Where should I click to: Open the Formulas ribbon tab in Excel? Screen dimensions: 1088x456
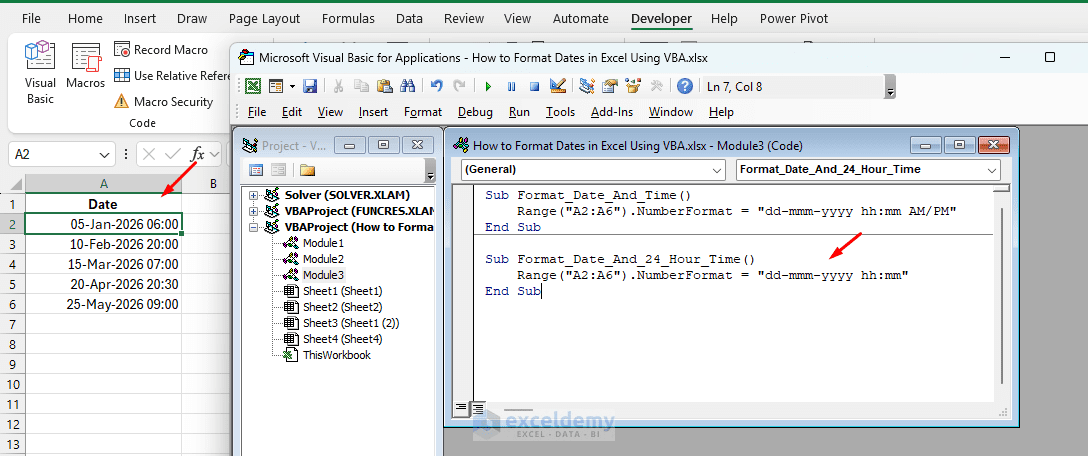point(348,19)
